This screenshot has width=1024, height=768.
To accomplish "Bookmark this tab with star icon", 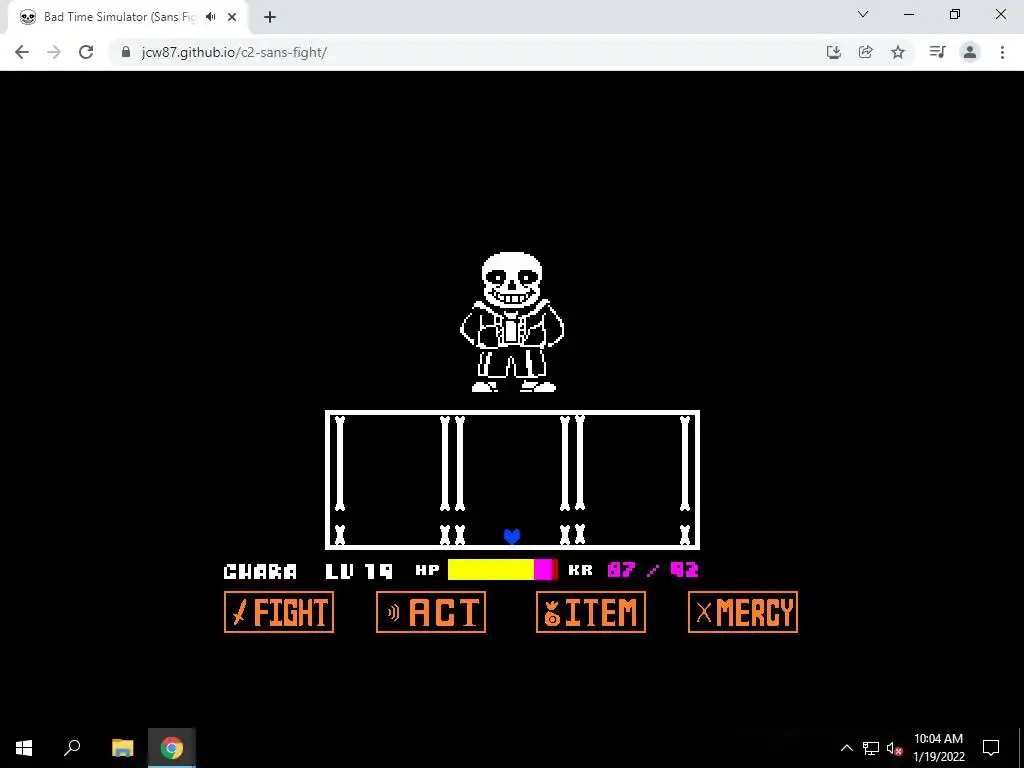I will pyautogui.click(x=898, y=52).
